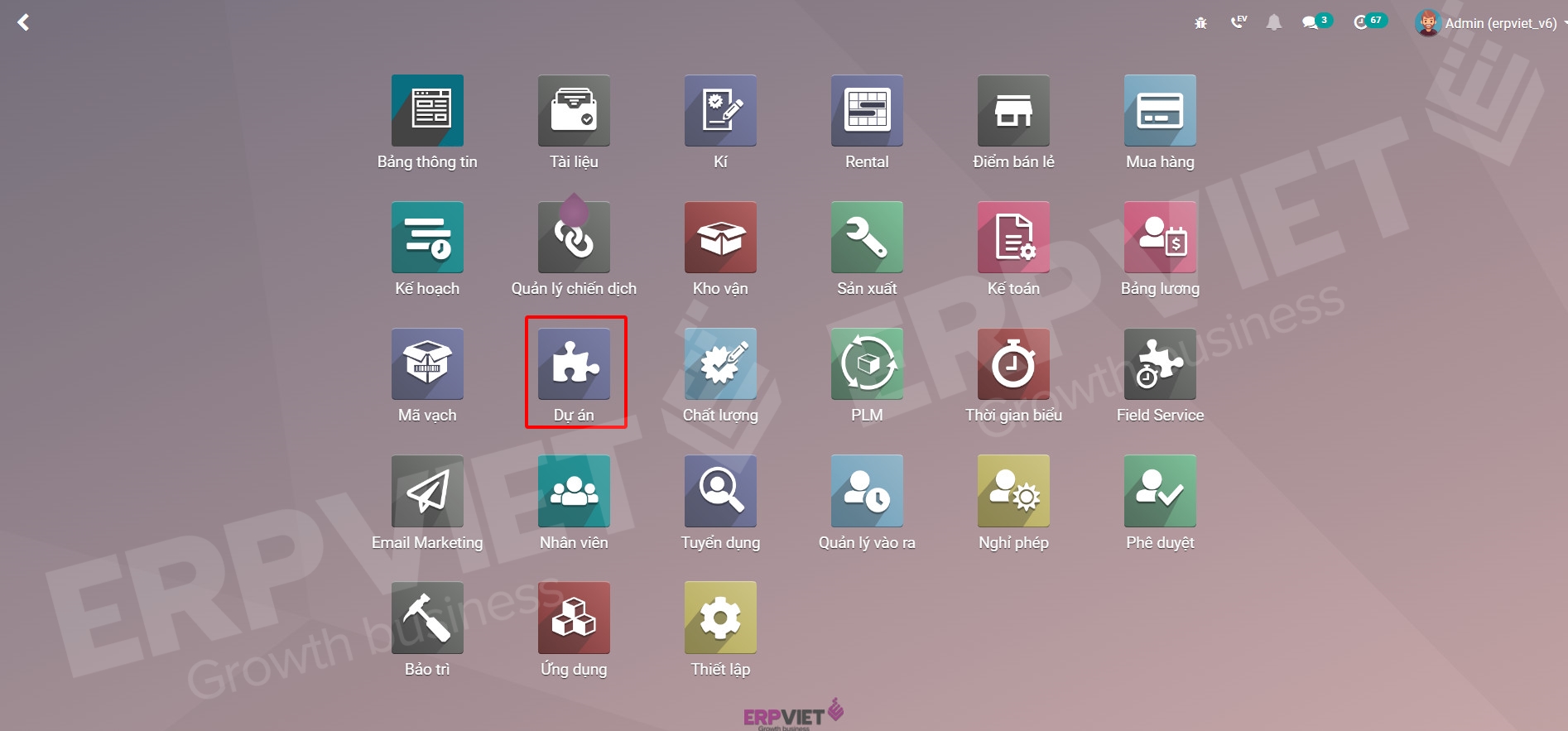This screenshot has height=731, width=1568.
Task: Launch the Email Marketing app
Action: pos(427,491)
